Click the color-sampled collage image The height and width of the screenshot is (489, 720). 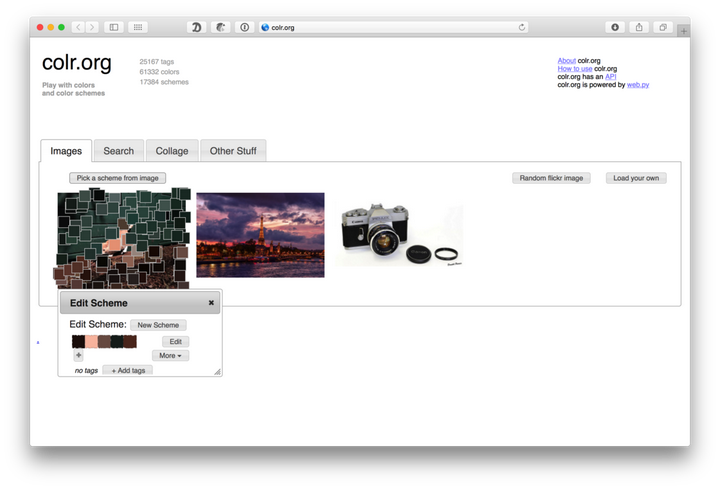click(x=122, y=238)
